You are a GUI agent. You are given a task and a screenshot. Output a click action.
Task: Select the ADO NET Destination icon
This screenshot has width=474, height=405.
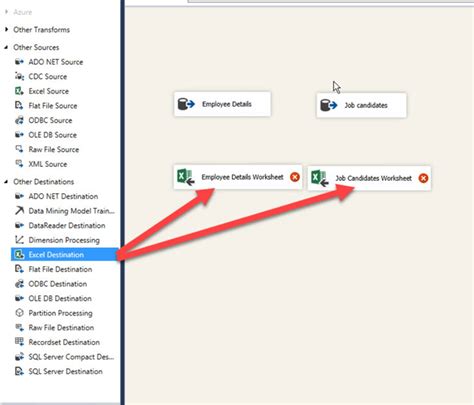19,196
